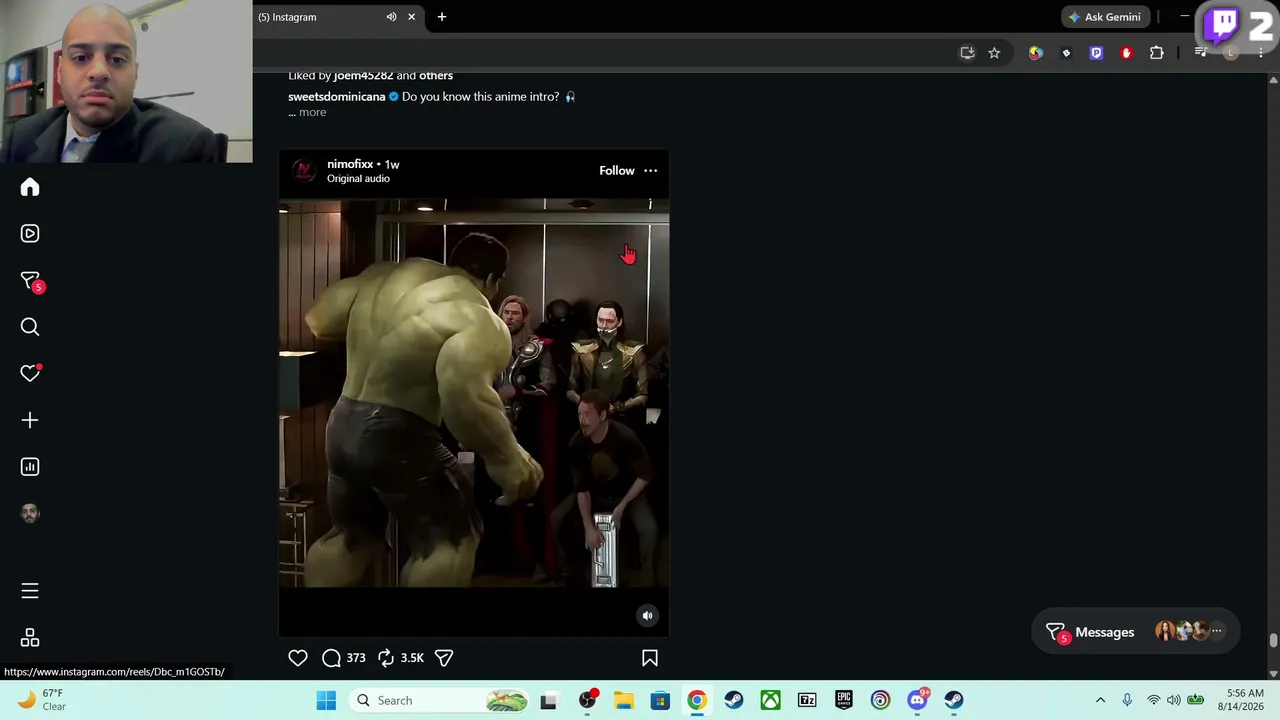Open Task View on the taskbar
1280x720 pixels.
pyautogui.click(x=548, y=700)
